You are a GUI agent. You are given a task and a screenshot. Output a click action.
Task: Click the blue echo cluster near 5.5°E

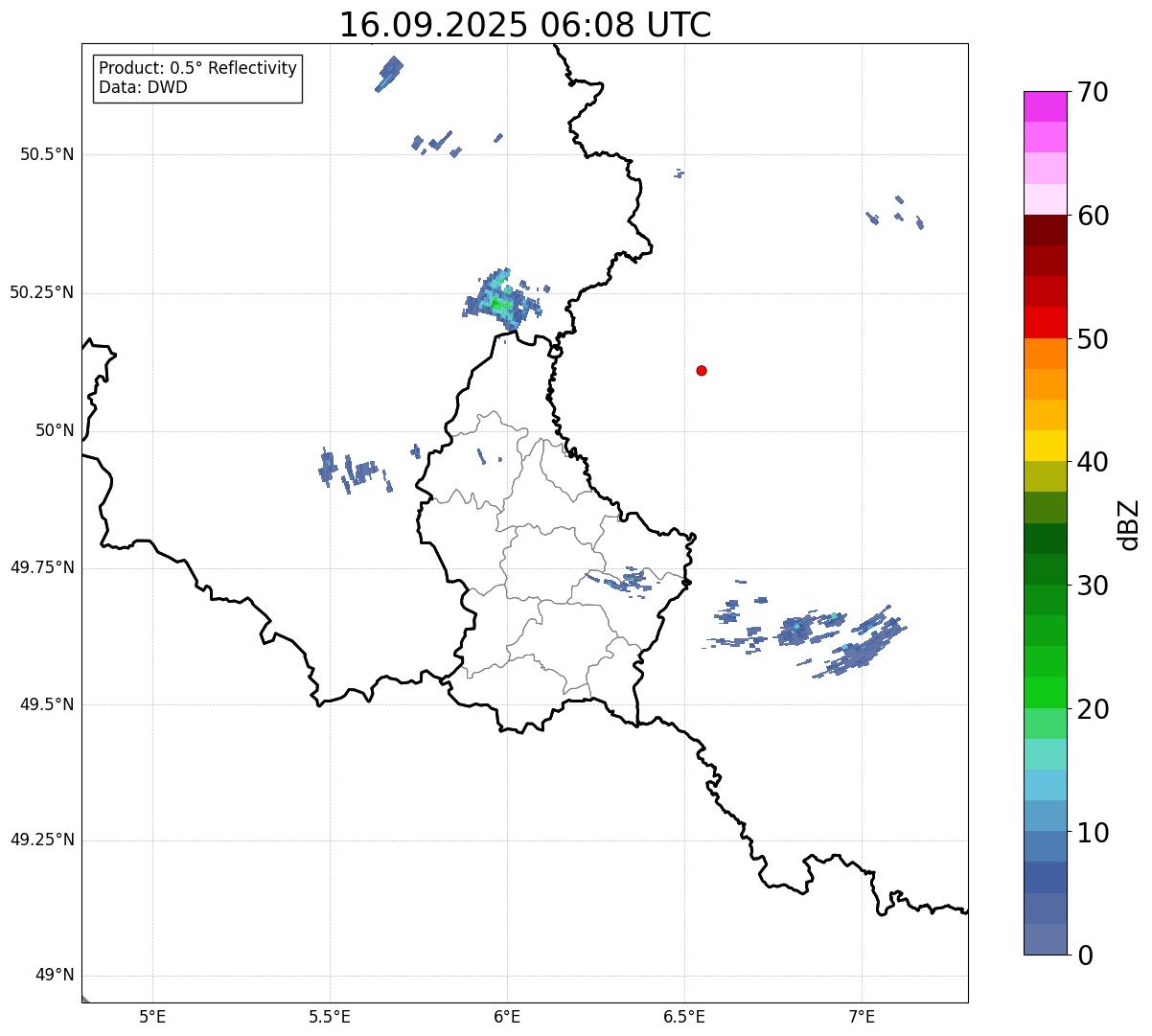point(354,471)
